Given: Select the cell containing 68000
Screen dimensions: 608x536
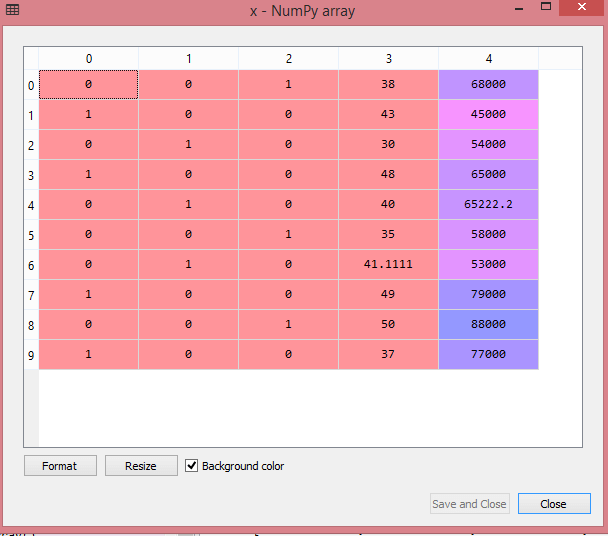Looking at the screenshot, I should pyautogui.click(x=488, y=85).
